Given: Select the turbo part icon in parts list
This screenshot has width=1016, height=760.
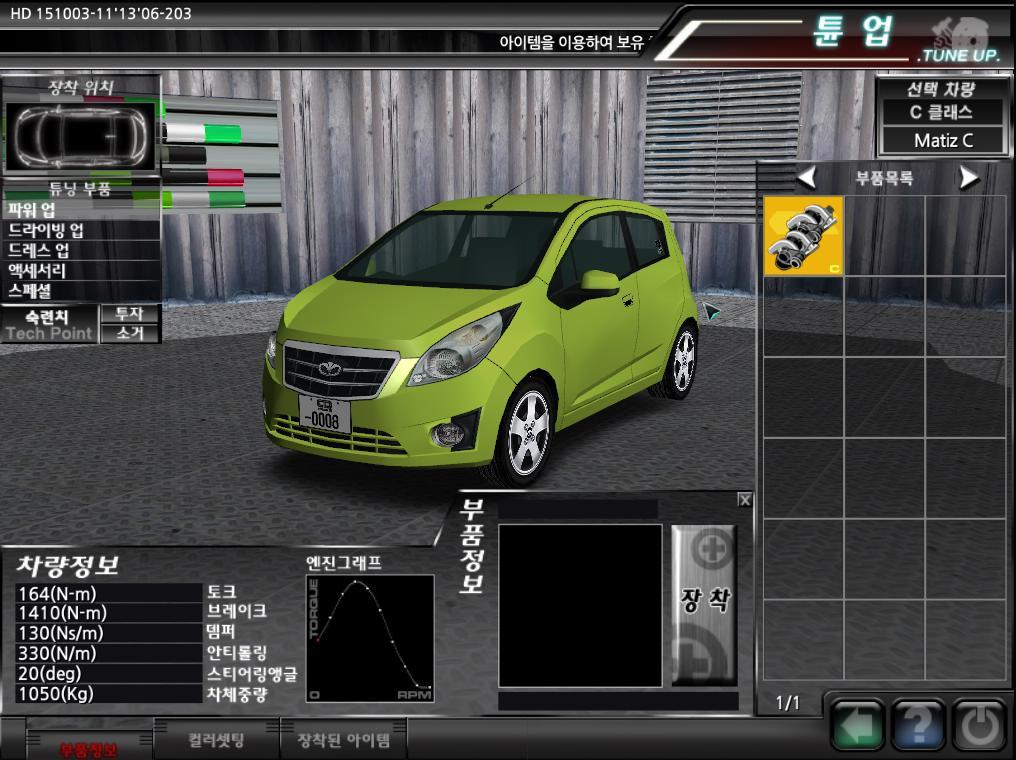Looking at the screenshot, I should (803, 236).
